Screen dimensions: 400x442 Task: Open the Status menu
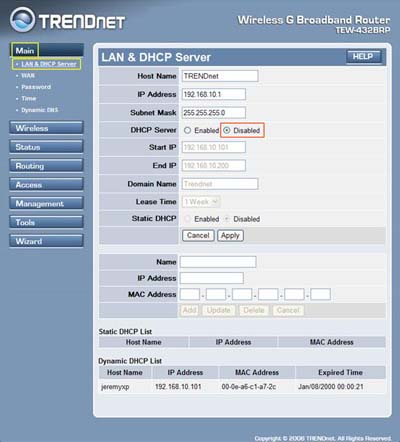(x=46, y=147)
